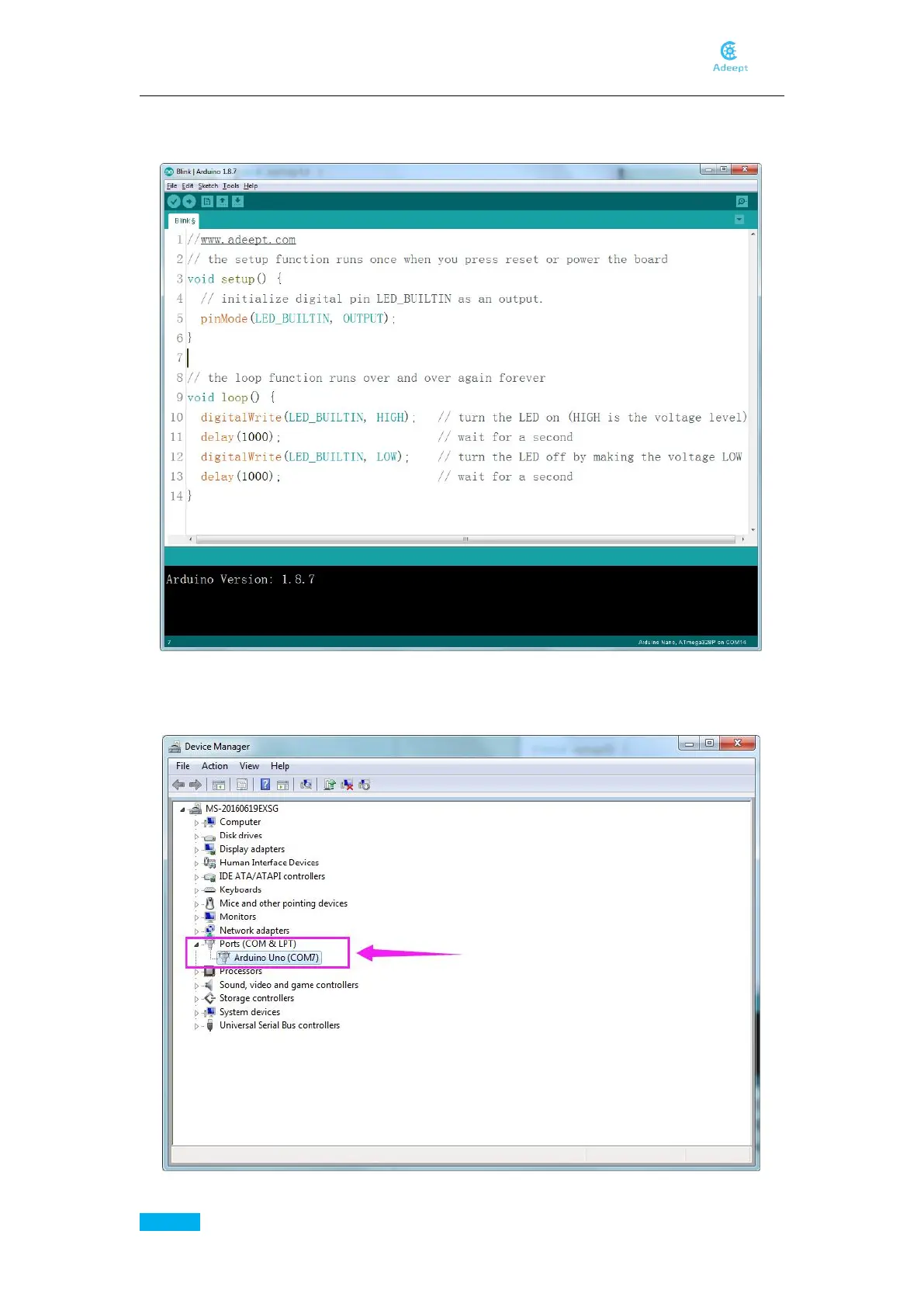Screen dimensions: 924x1307
Task: Click the Forward arrow in Device Manager toolbar
Action: pos(196,785)
